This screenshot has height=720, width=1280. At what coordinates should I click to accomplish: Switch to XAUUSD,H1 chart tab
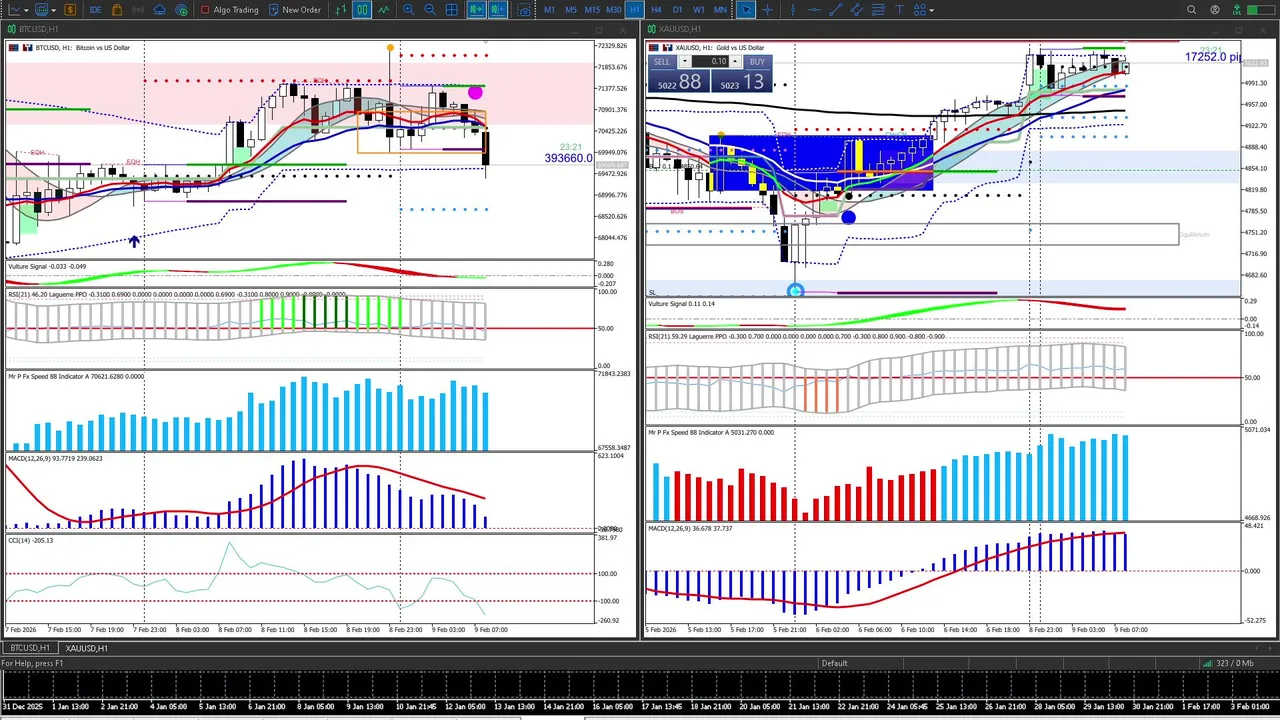(x=87, y=648)
